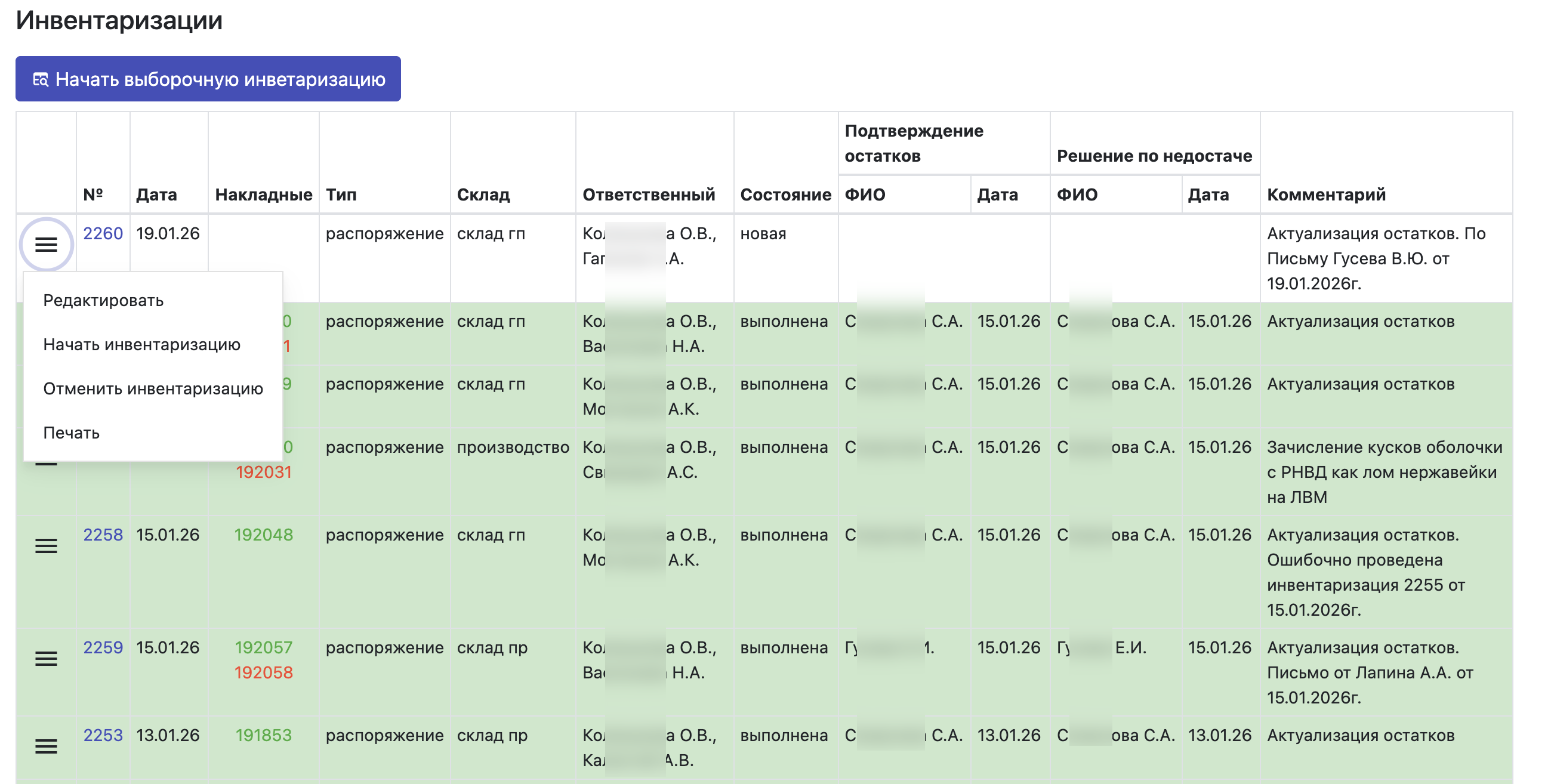Open green invoice link 192057
Image resolution: width=1554 pixels, height=784 pixels.
point(263,647)
